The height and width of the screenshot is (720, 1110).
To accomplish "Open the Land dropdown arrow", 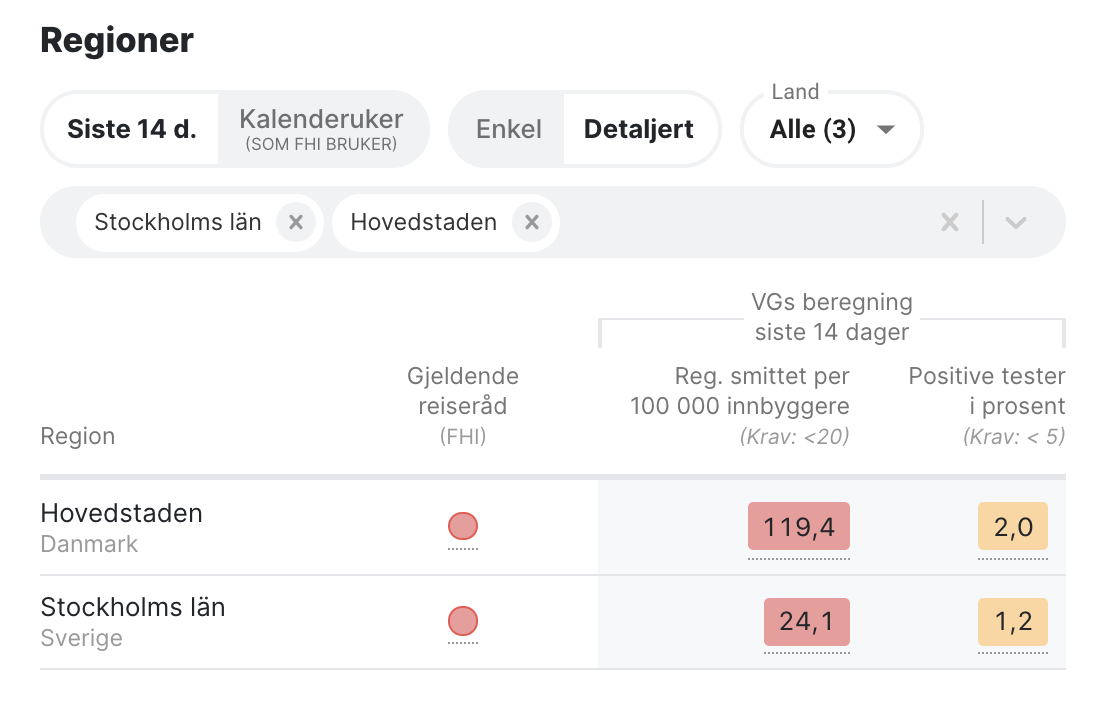I will pos(885,130).
